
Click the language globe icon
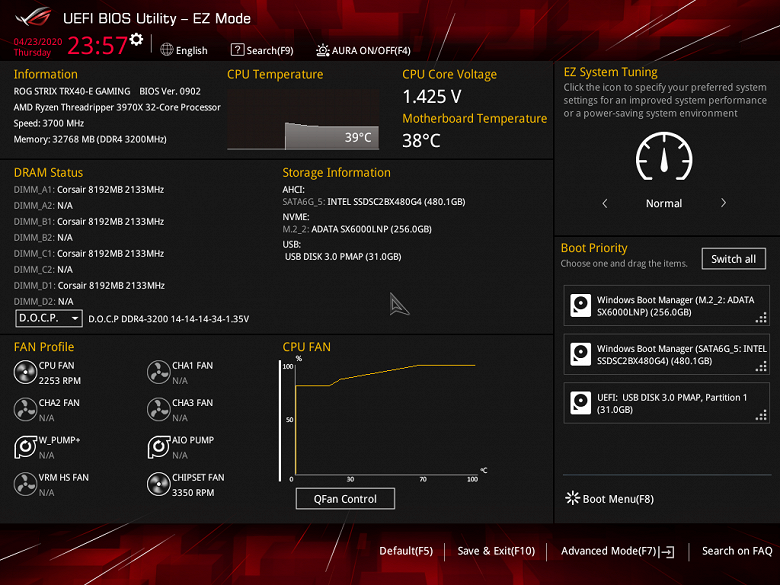pyautogui.click(x=167, y=50)
